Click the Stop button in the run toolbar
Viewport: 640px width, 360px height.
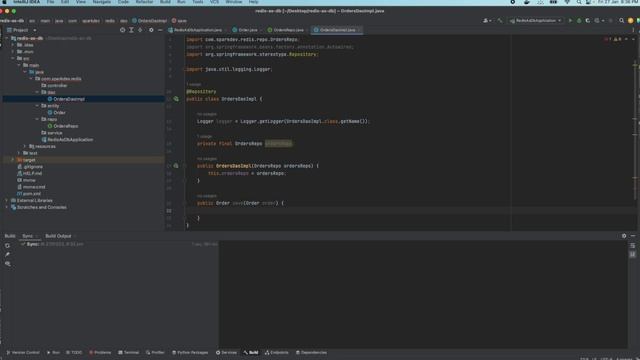point(611,20)
